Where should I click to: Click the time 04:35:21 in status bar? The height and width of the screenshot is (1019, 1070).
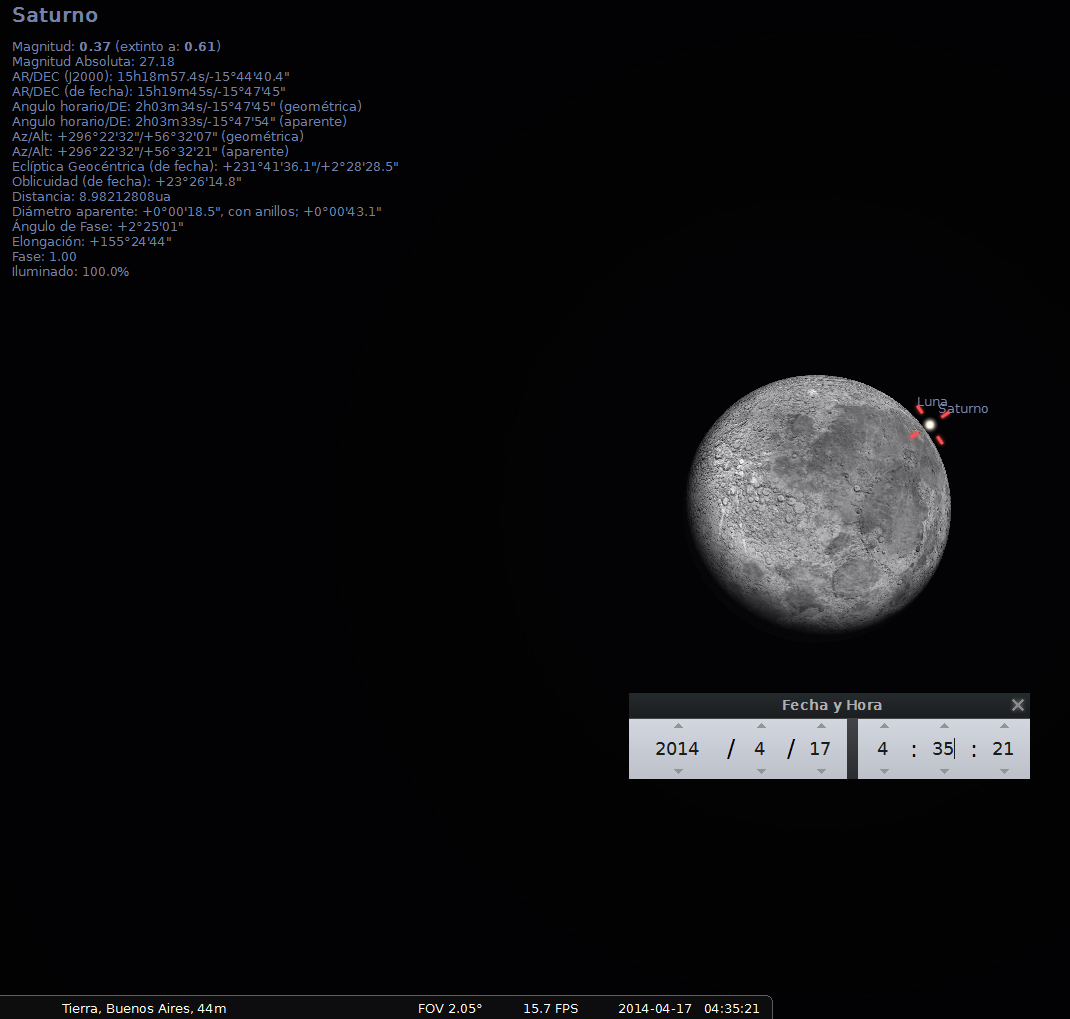732,1009
